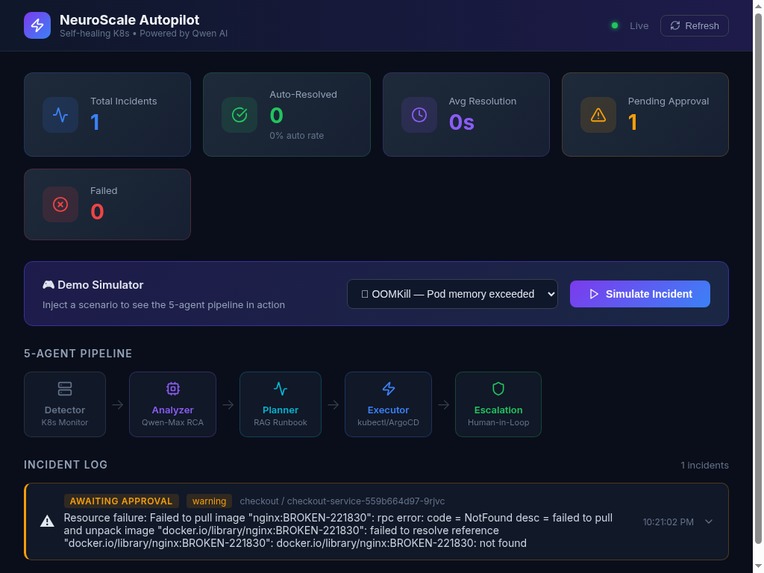Click the incident log alert triangle icon

click(x=47, y=521)
